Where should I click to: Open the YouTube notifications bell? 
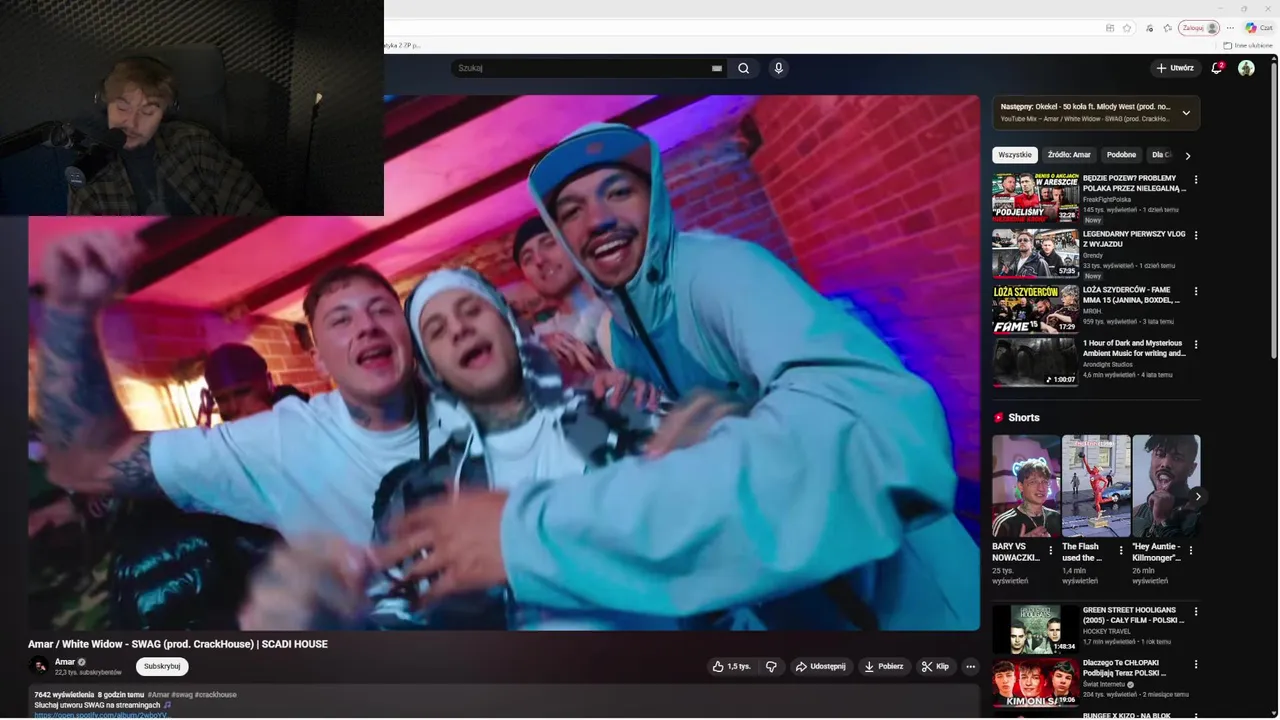(1217, 68)
